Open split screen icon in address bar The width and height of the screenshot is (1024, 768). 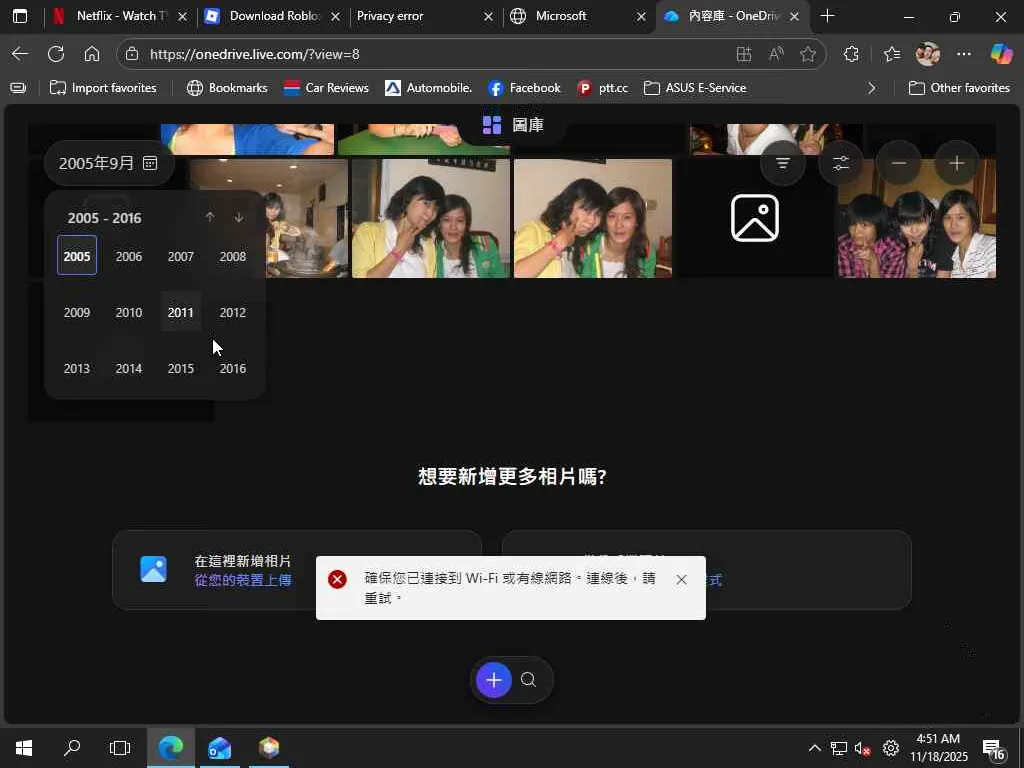point(744,54)
